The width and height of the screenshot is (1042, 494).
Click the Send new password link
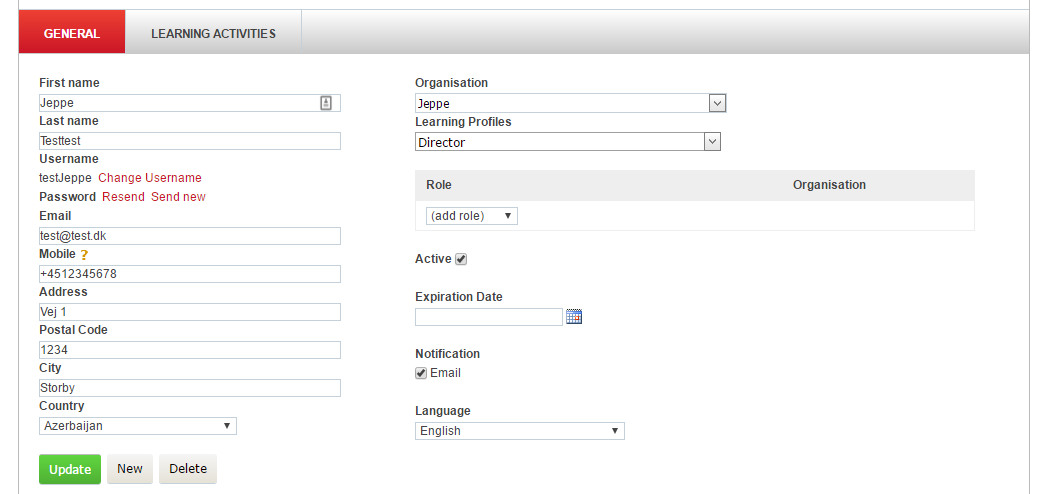(178, 197)
